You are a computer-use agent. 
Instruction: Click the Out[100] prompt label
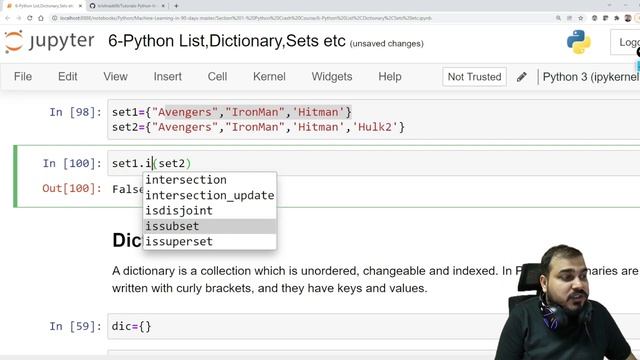pyautogui.click(x=72, y=189)
